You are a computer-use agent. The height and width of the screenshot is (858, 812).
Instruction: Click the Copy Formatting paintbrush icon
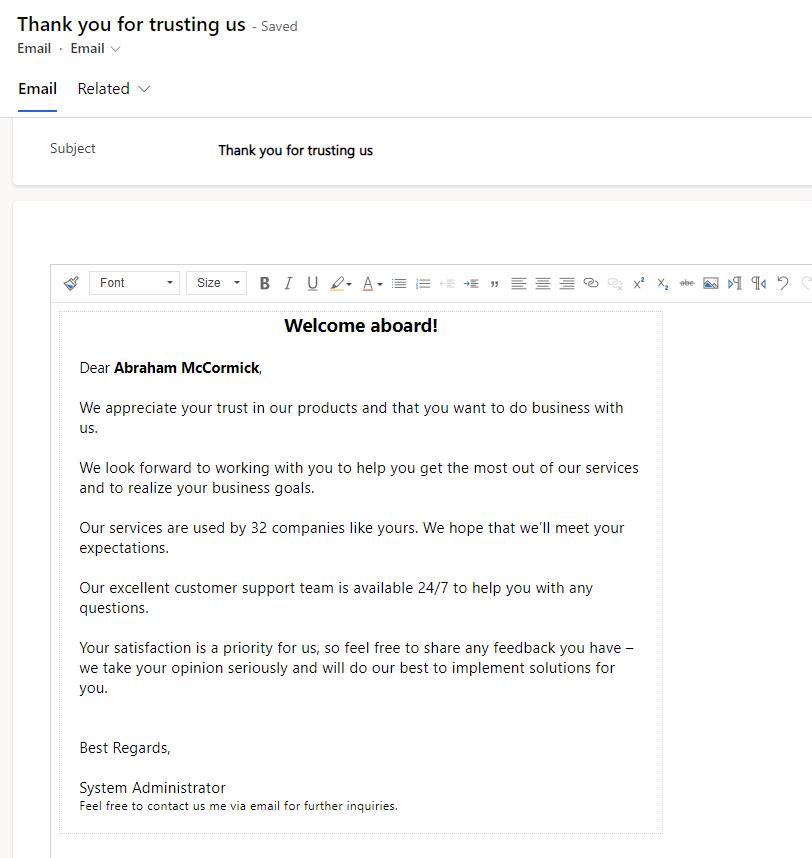(x=71, y=283)
